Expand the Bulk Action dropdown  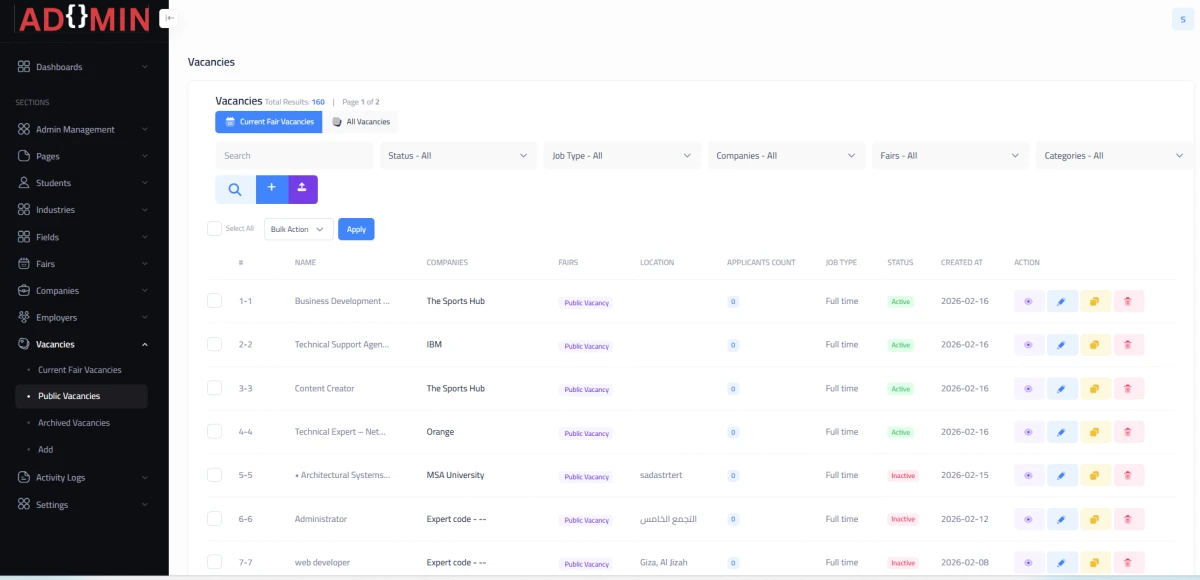(x=298, y=229)
